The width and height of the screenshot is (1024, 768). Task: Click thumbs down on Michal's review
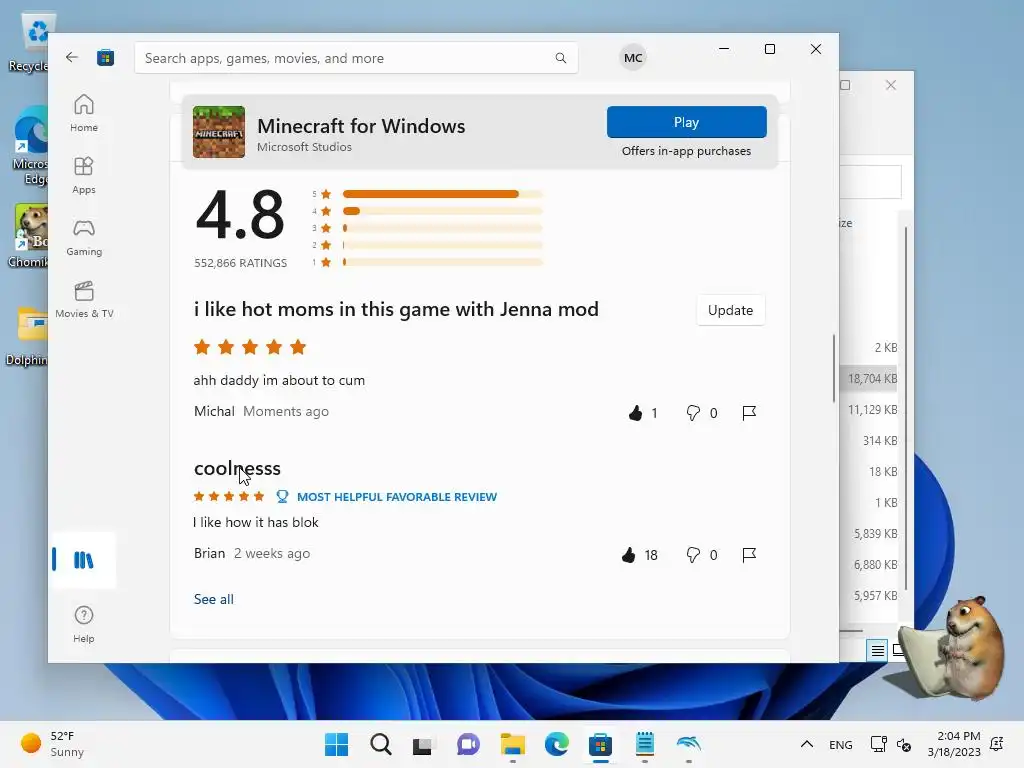(693, 413)
